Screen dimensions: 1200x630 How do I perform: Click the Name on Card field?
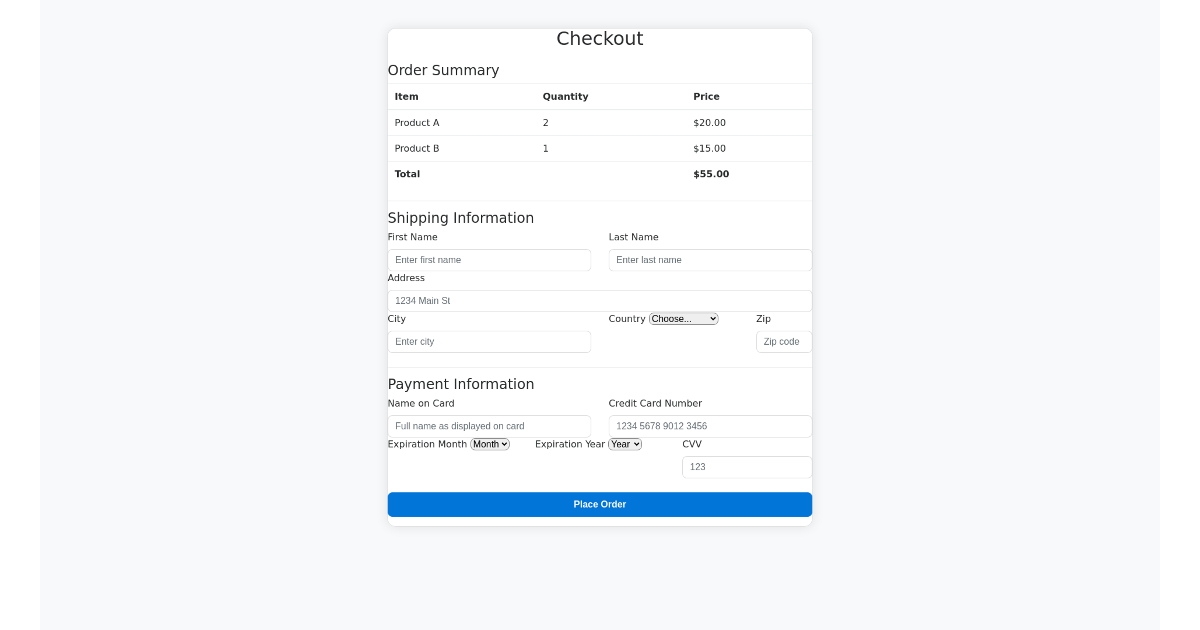click(489, 425)
